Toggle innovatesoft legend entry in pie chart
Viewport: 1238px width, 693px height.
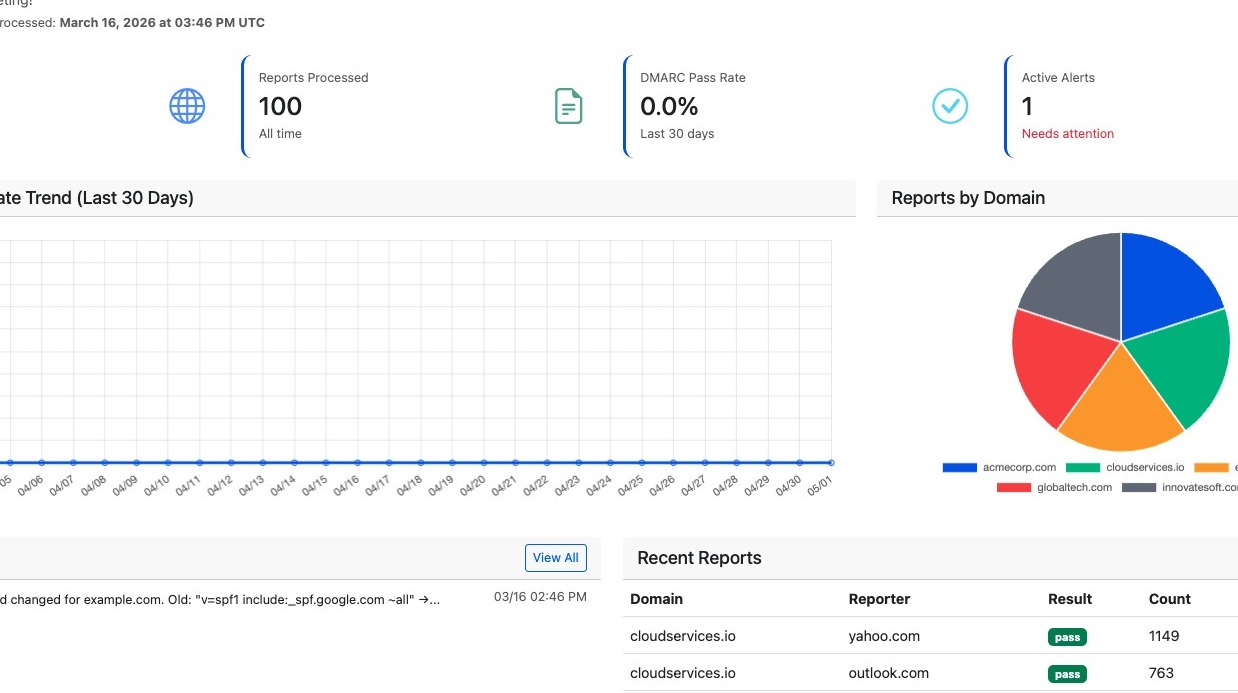[1180, 487]
